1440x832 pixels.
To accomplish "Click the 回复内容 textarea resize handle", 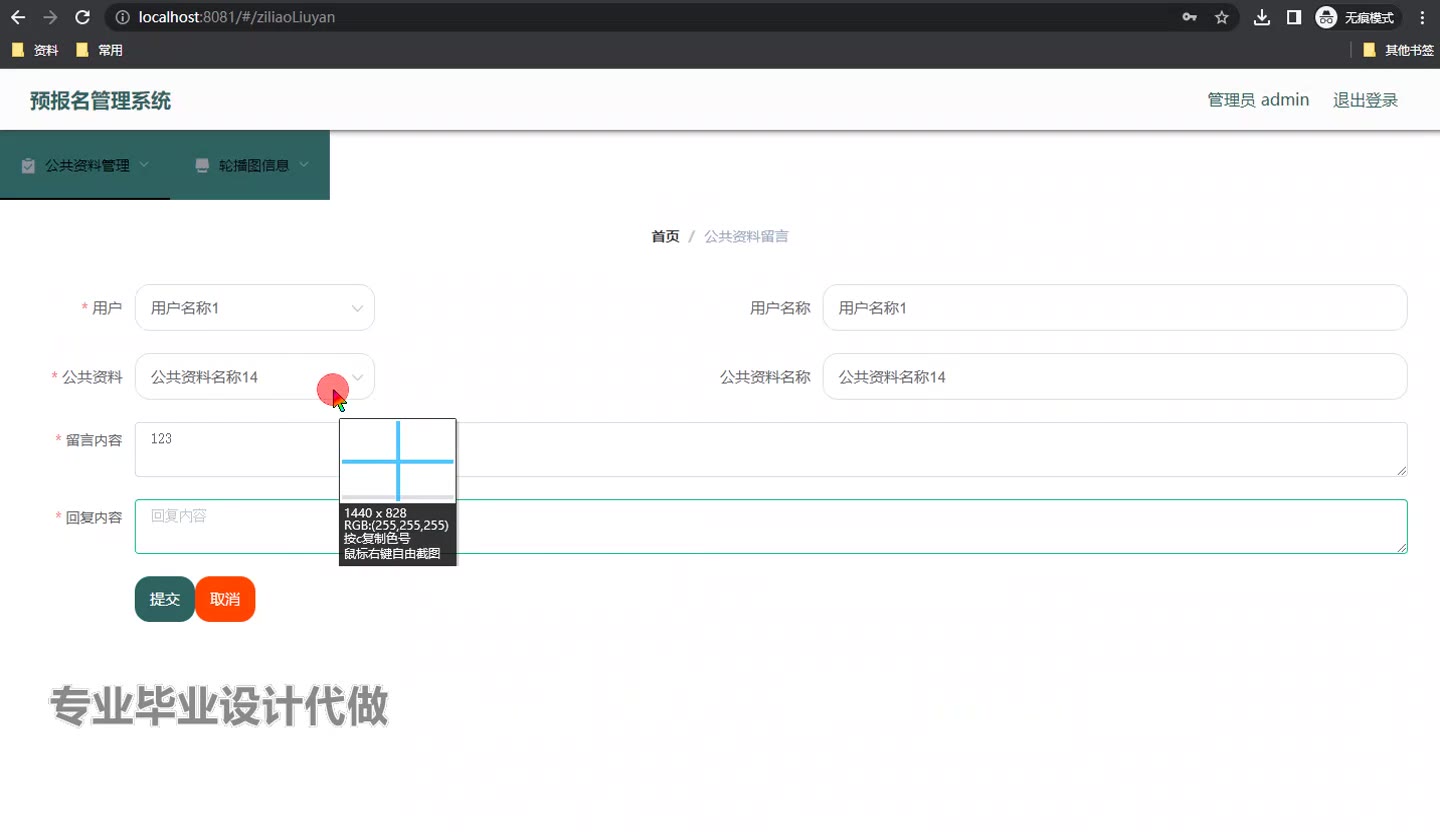I will coord(1402,548).
